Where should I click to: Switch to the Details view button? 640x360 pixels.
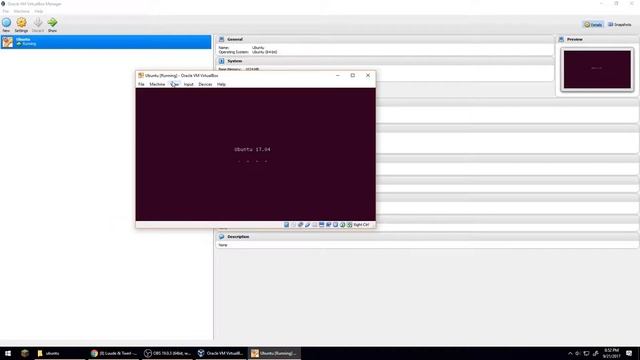(593, 24)
